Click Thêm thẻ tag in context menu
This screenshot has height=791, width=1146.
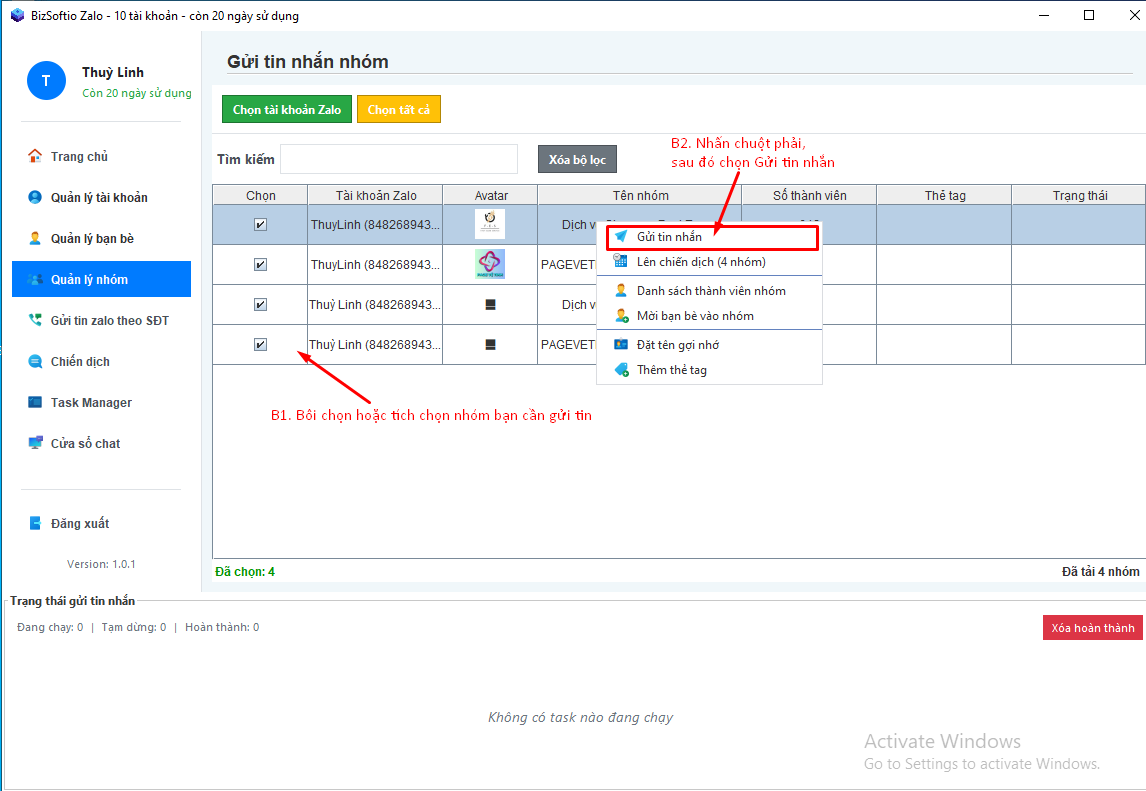pos(671,370)
